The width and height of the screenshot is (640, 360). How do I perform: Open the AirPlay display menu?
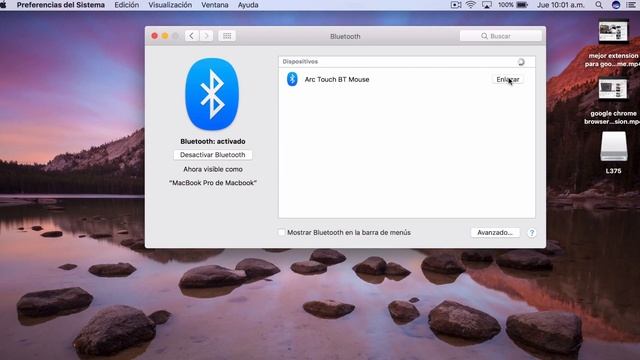pyautogui.click(x=487, y=5)
